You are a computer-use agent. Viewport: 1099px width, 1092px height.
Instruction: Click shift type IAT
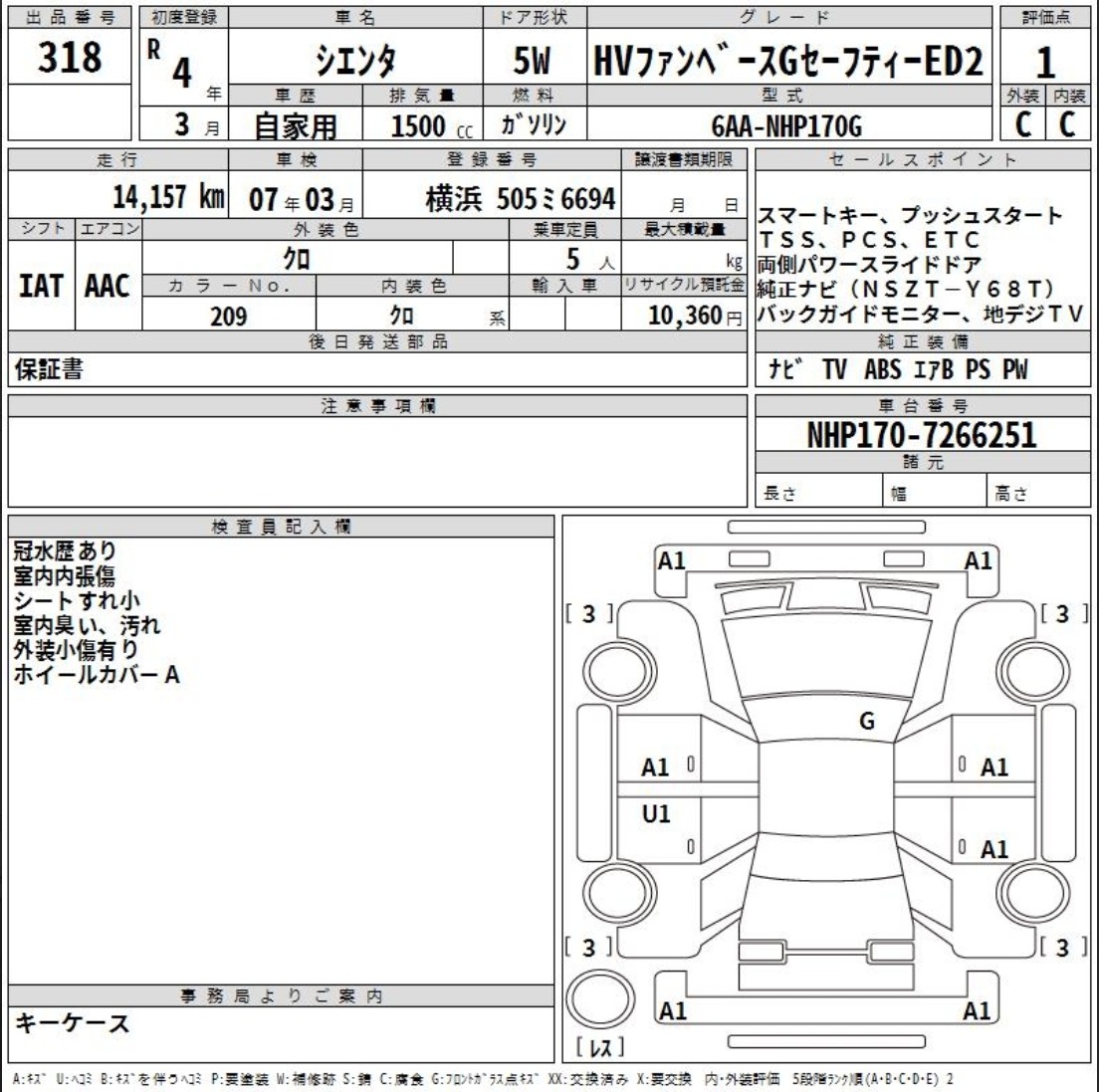[41, 286]
